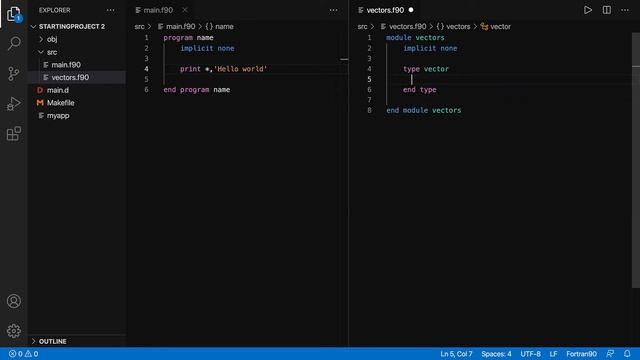Split the editor right
The image size is (640, 360).
coord(607,10)
